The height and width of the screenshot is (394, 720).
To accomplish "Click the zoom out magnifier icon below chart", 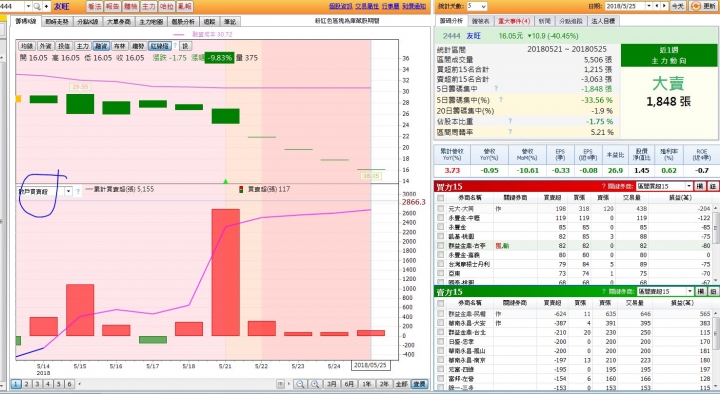I will pos(300,384).
